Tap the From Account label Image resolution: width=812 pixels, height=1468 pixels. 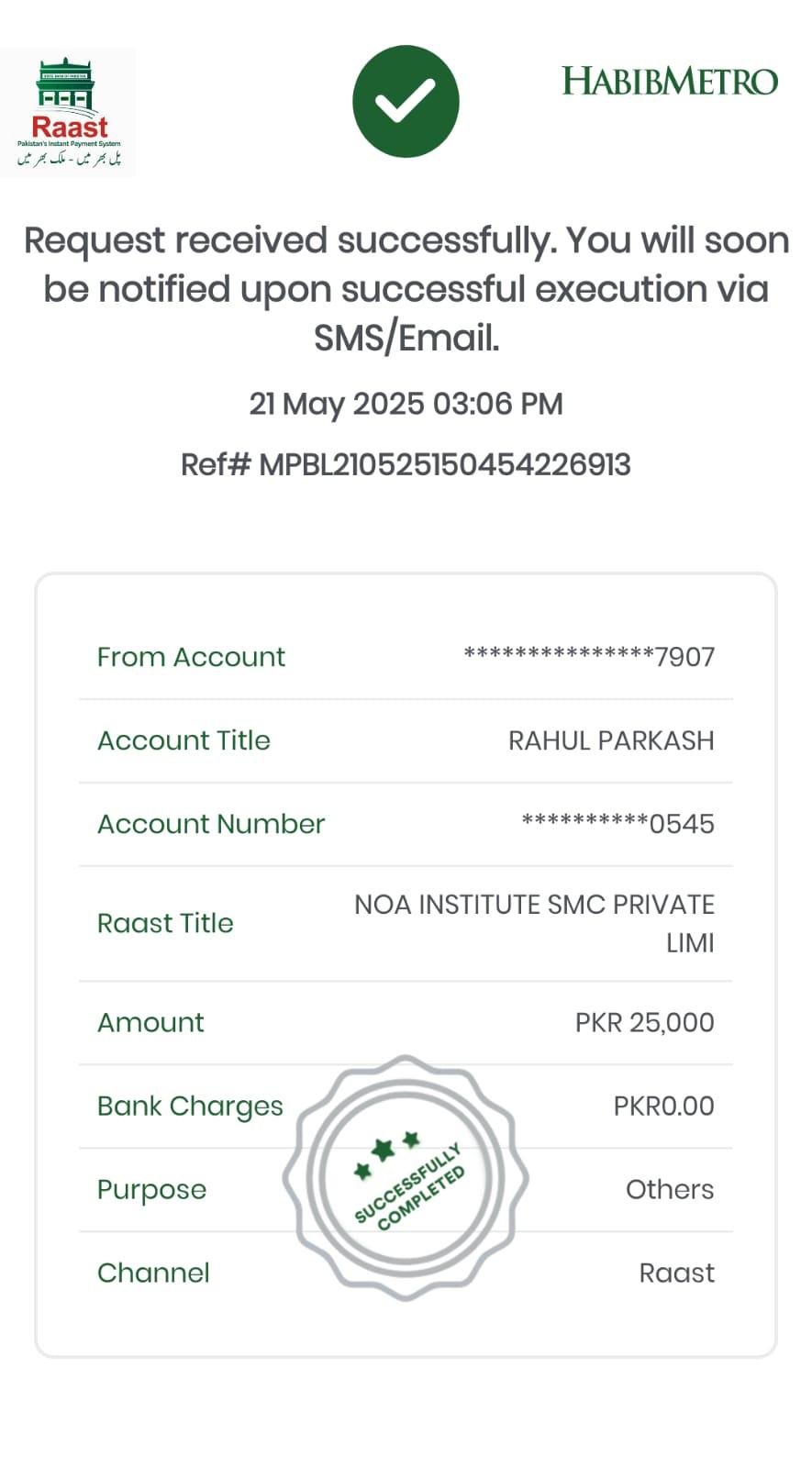191,657
